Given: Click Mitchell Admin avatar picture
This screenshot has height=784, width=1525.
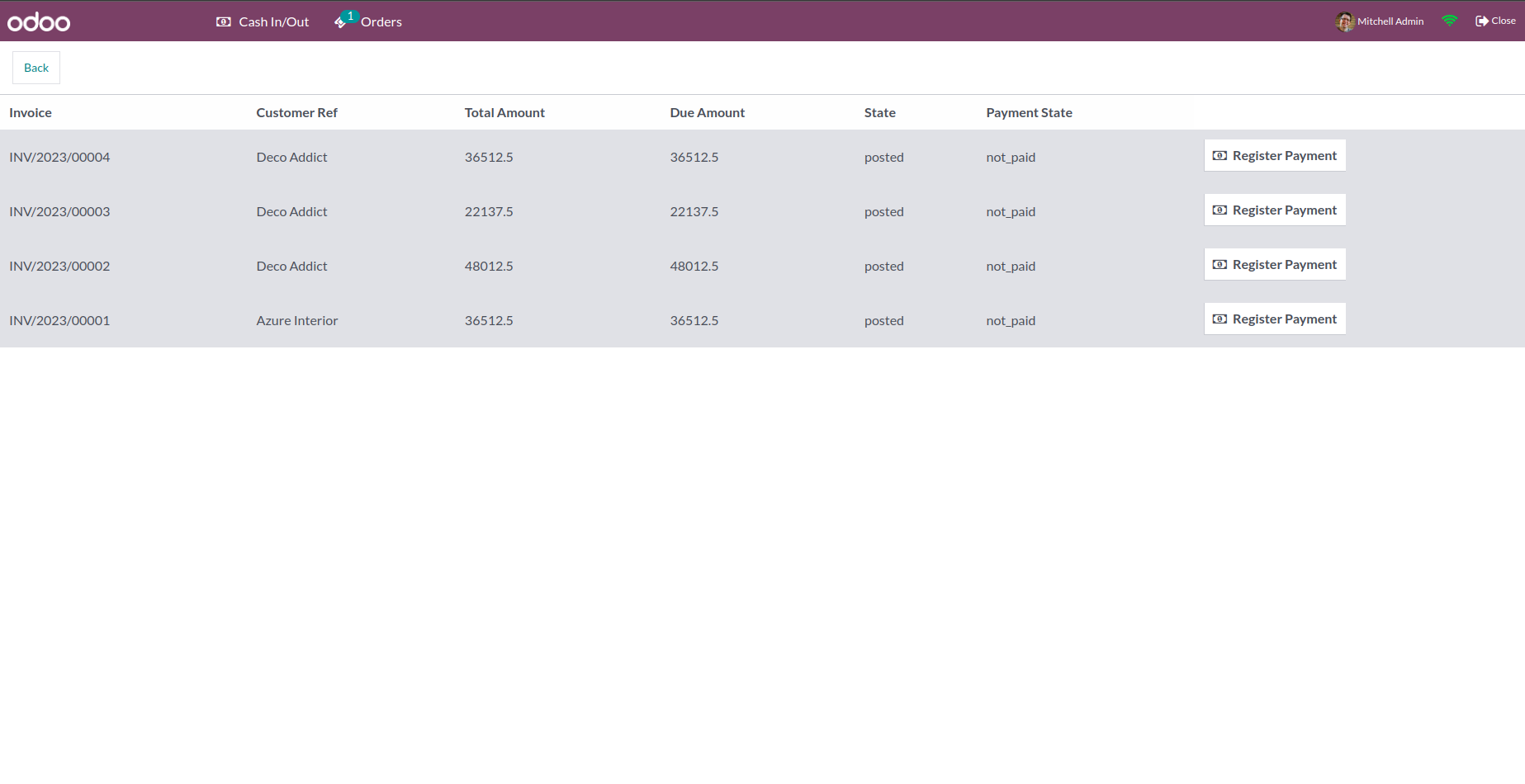Looking at the screenshot, I should pos(1345,21).
